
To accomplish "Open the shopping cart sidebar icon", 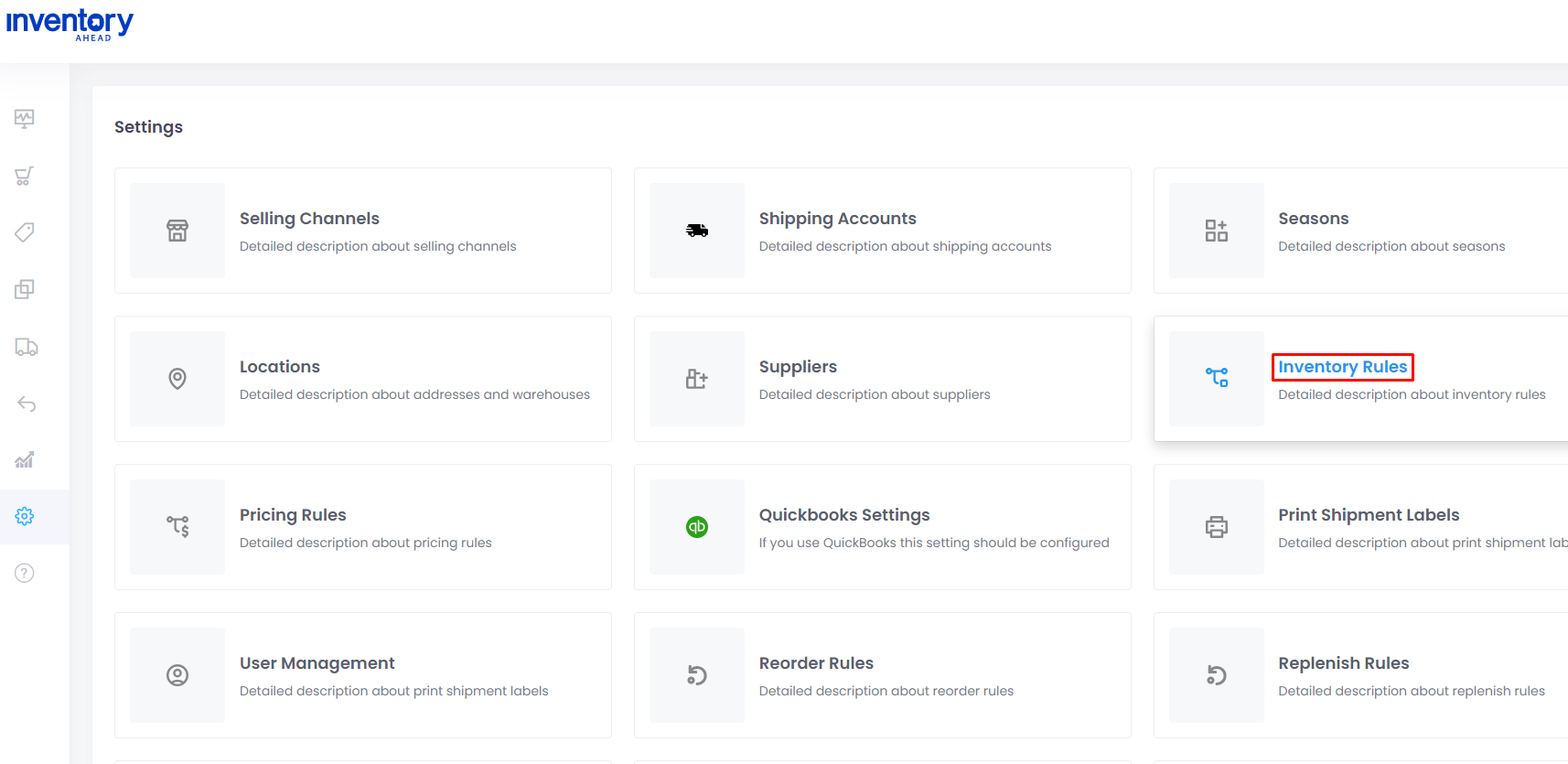I will click(x=25, y=176).
